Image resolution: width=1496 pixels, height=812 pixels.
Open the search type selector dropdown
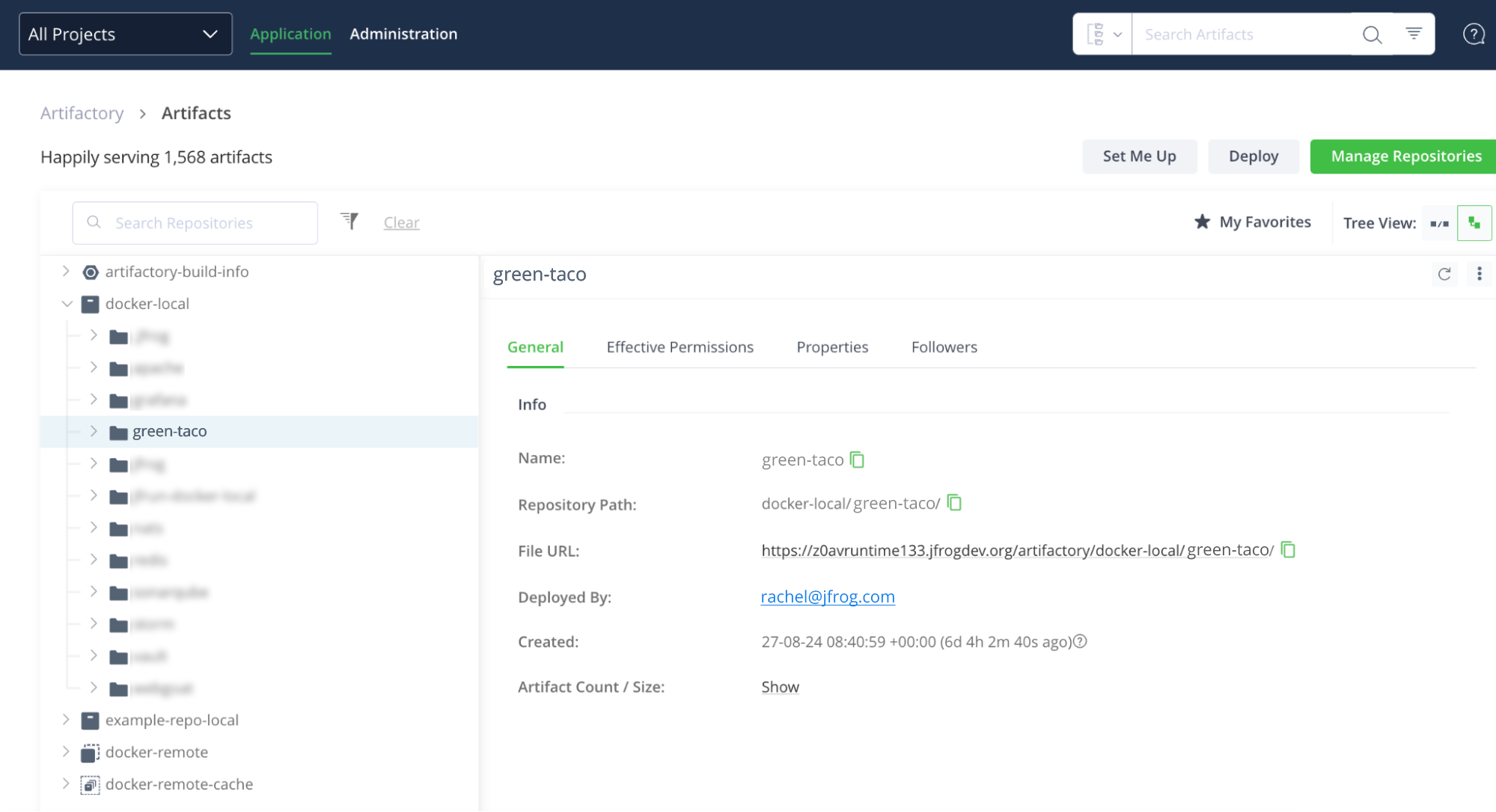(x=1103, y=34)
